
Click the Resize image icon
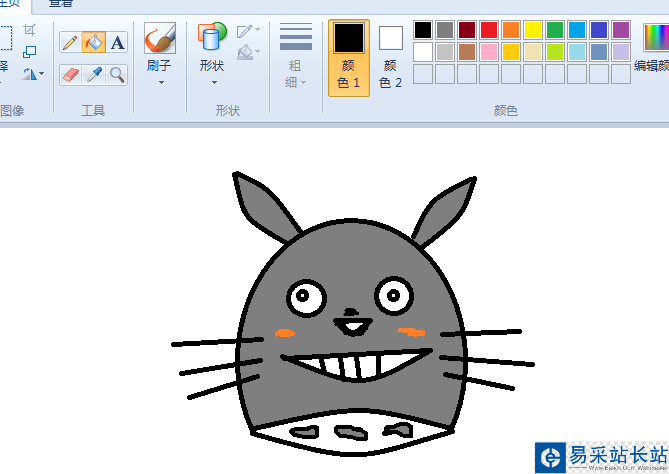[29, 52]
